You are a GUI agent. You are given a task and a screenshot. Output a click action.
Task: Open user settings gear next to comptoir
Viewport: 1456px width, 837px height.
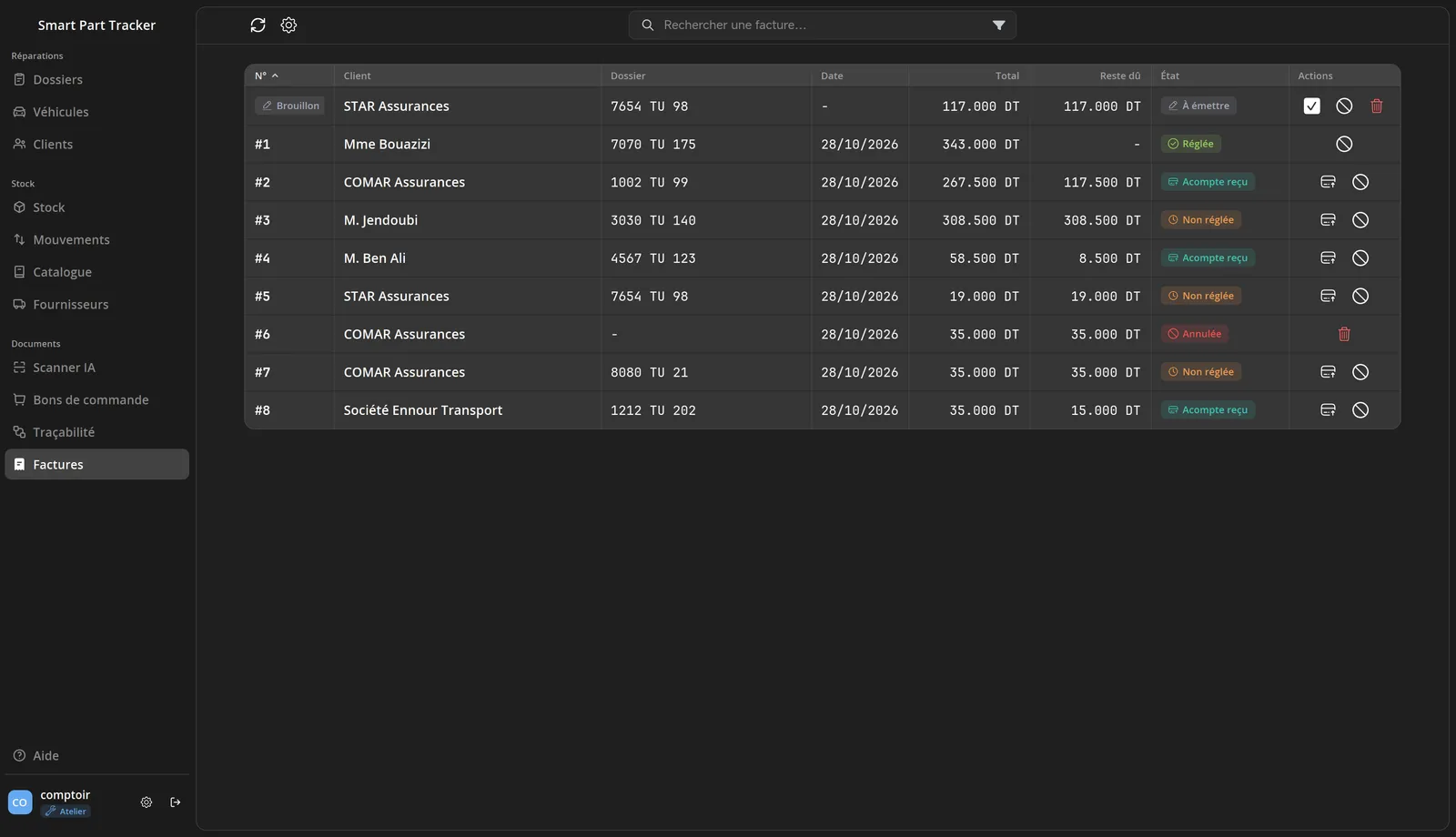coord(147,802)
